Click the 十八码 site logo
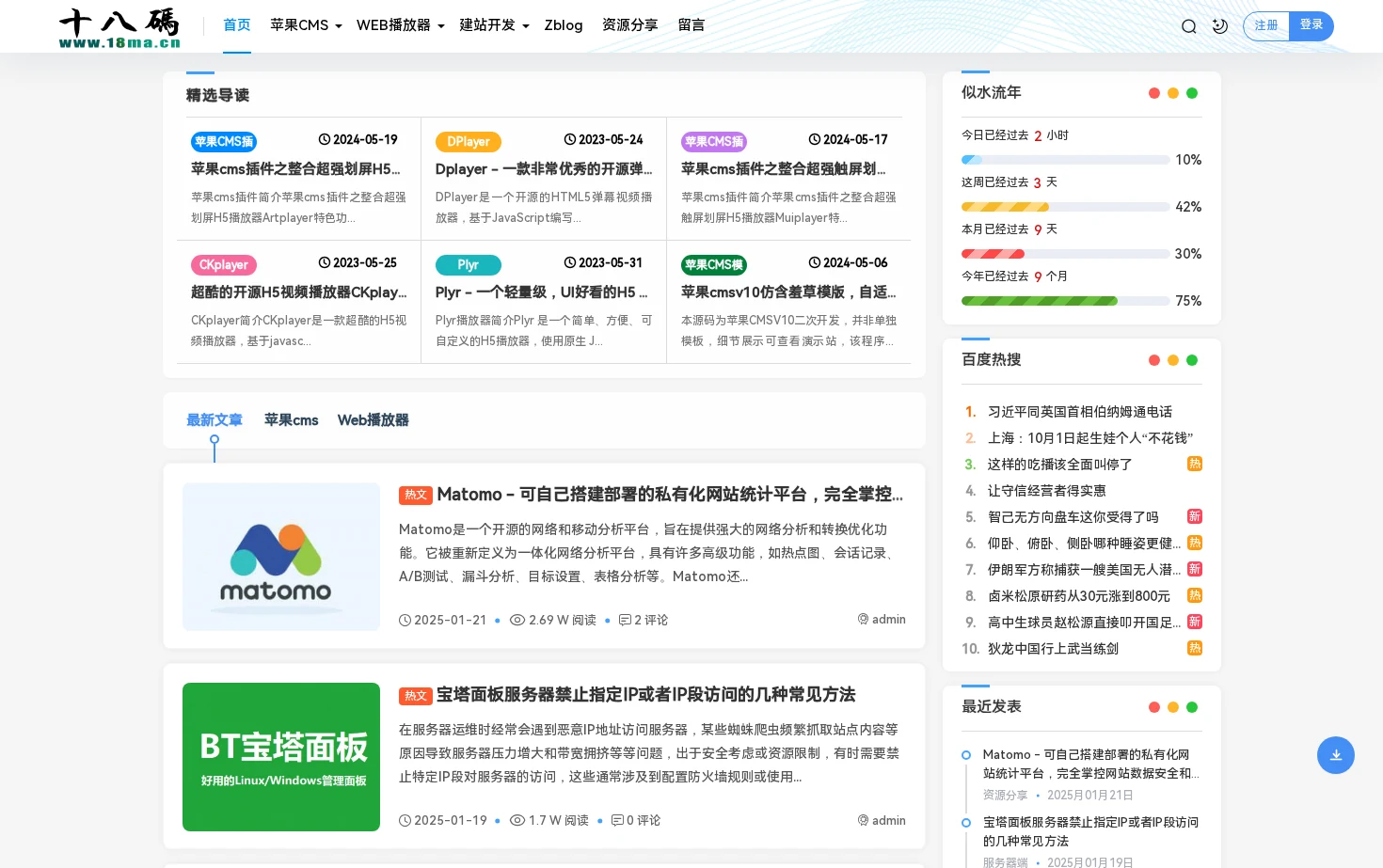Viewport: 1383px width, 868px height. pos(119,27)
